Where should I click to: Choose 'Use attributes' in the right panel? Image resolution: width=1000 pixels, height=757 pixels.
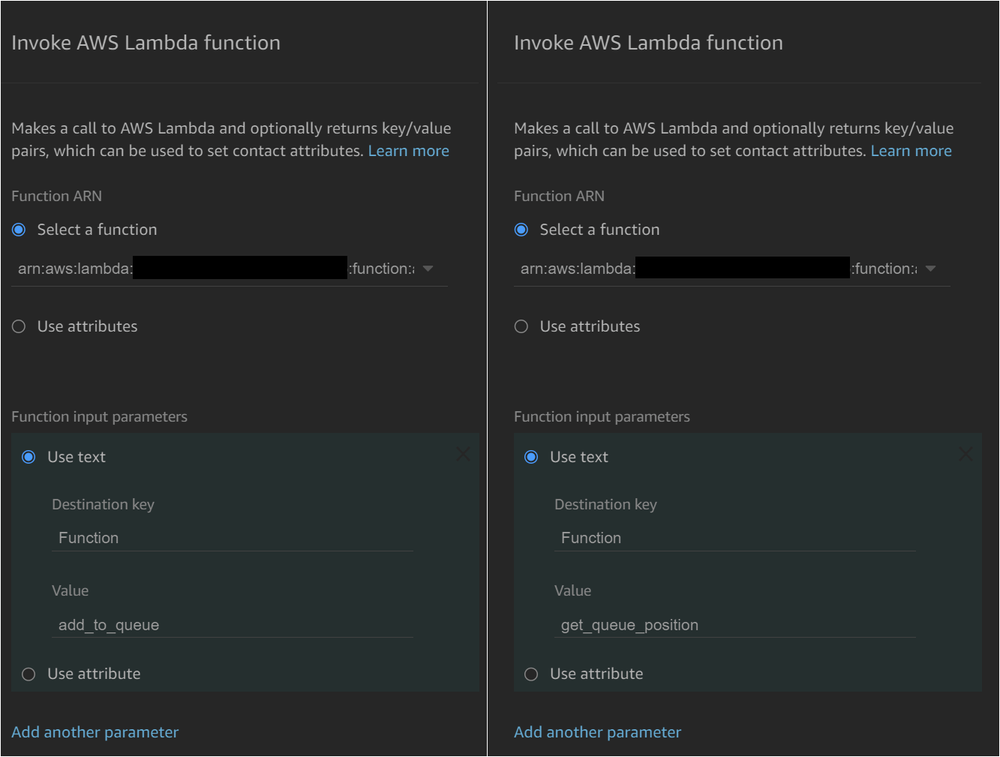(520, 325)
